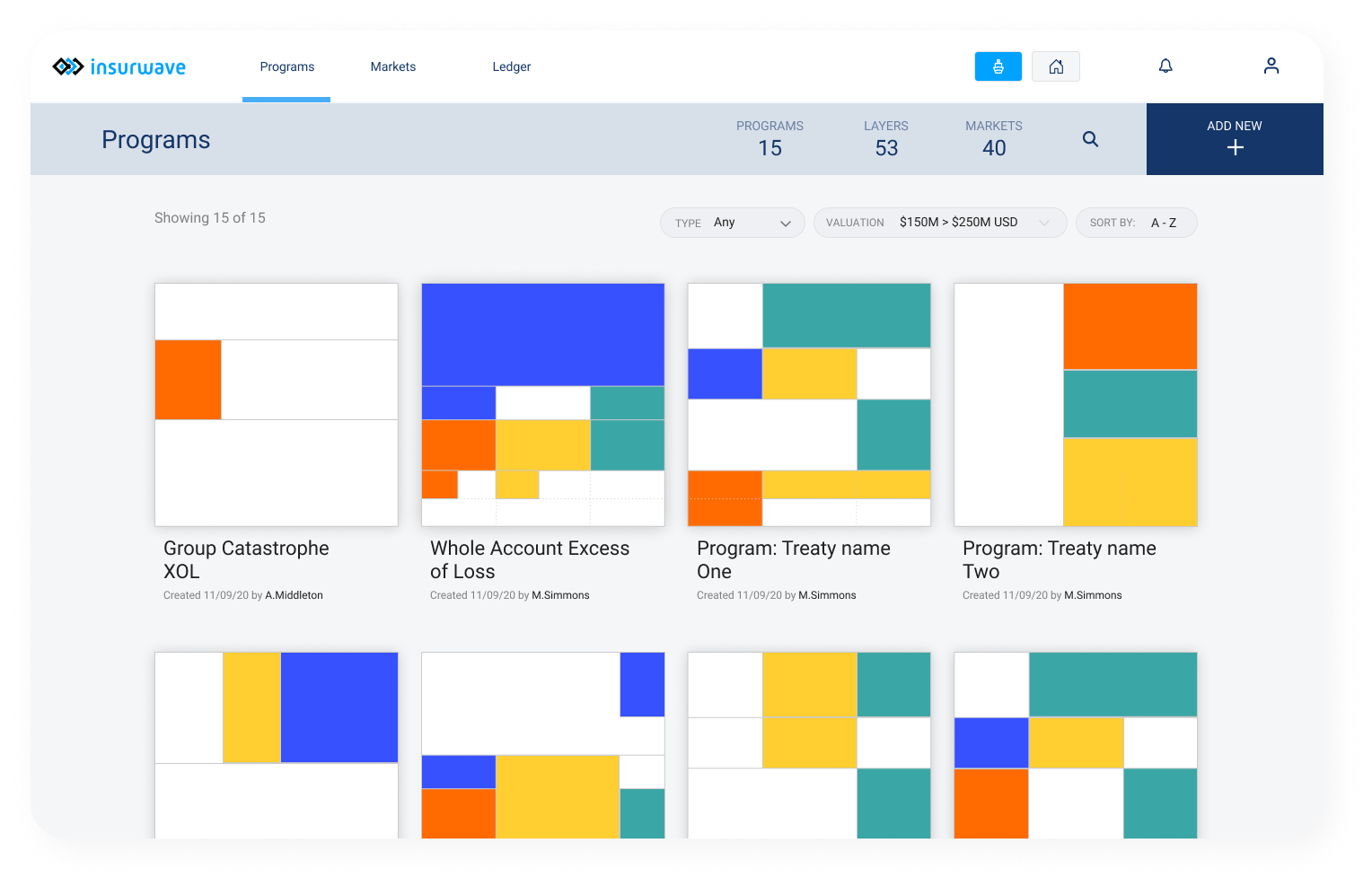Open the user profile icon

pos(1271,66)
